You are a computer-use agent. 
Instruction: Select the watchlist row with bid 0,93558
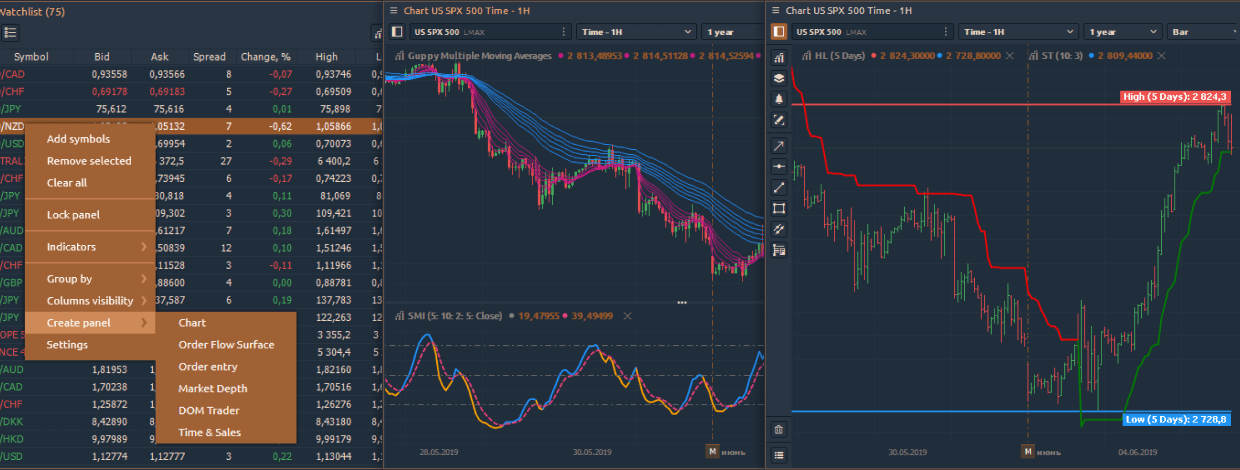[x=190, y=73]
